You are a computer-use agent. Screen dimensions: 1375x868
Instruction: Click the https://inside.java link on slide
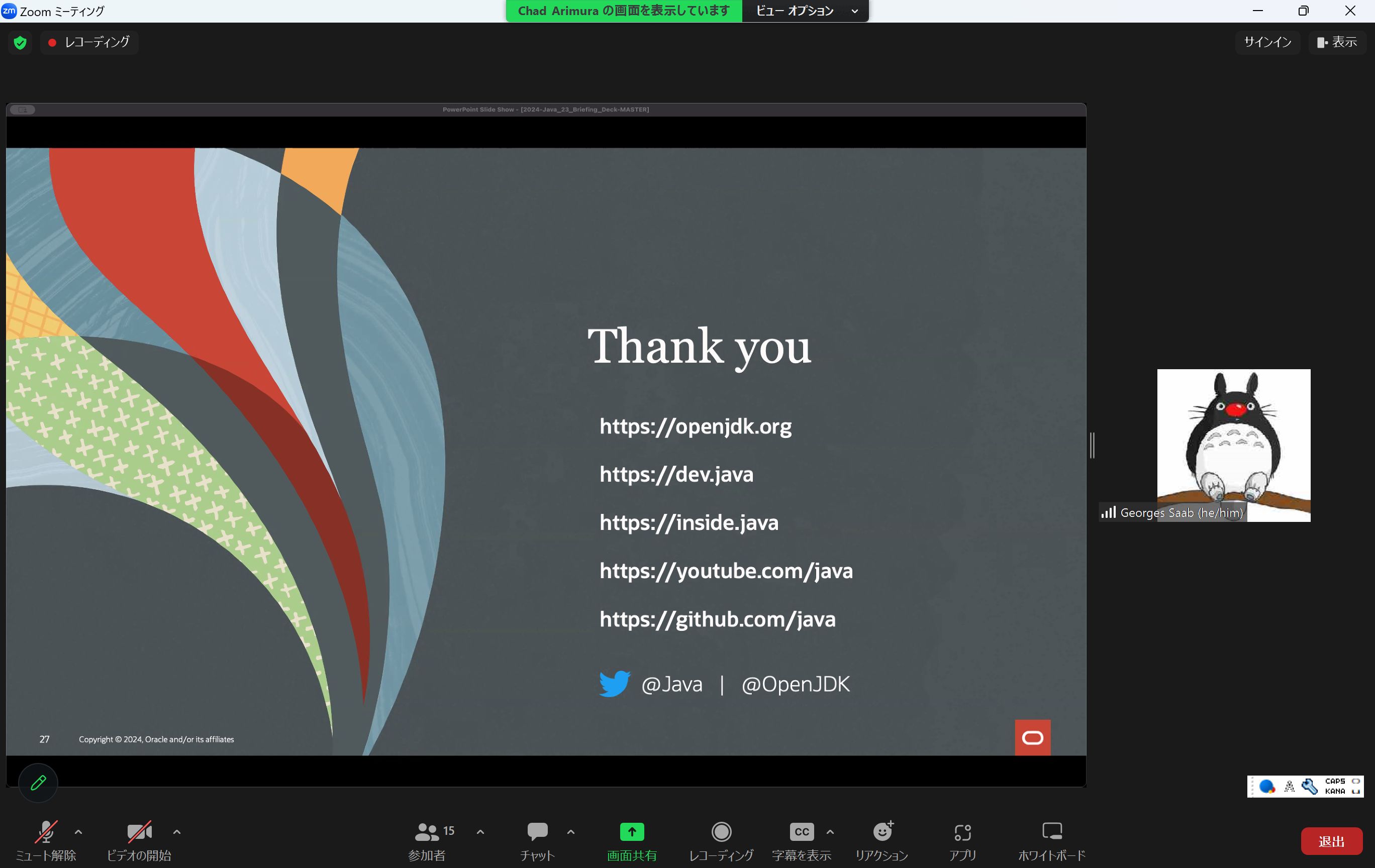[x=689, y=523]
